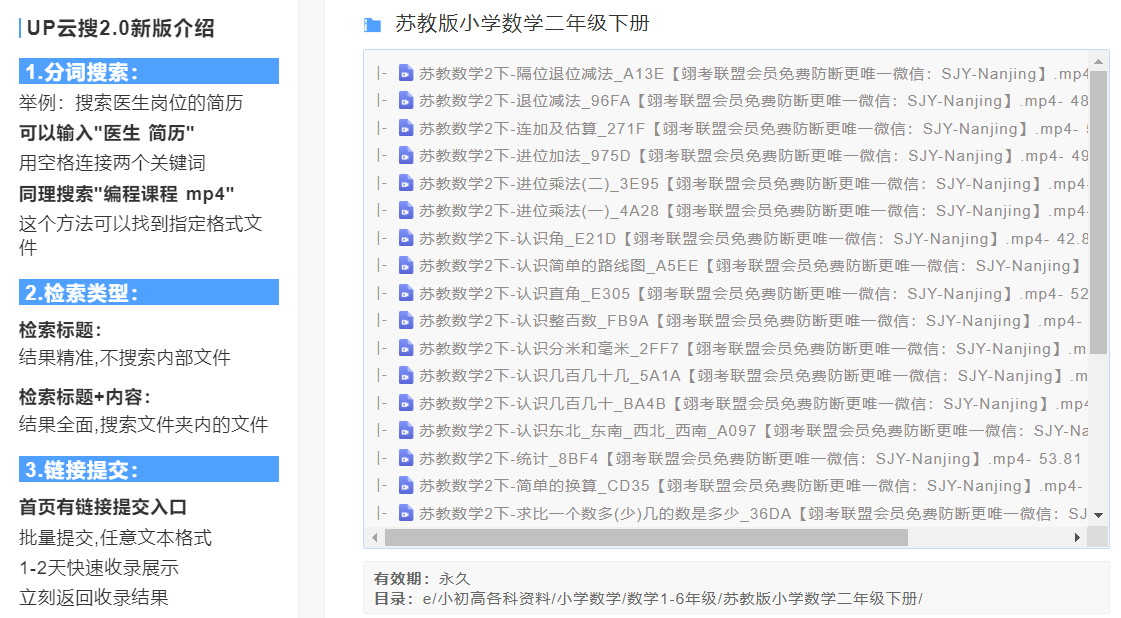This screenshot has height=618, width=1121.
Task: Click video file icon for 隔位退位减法_A13E
Action: pos(405,73)
